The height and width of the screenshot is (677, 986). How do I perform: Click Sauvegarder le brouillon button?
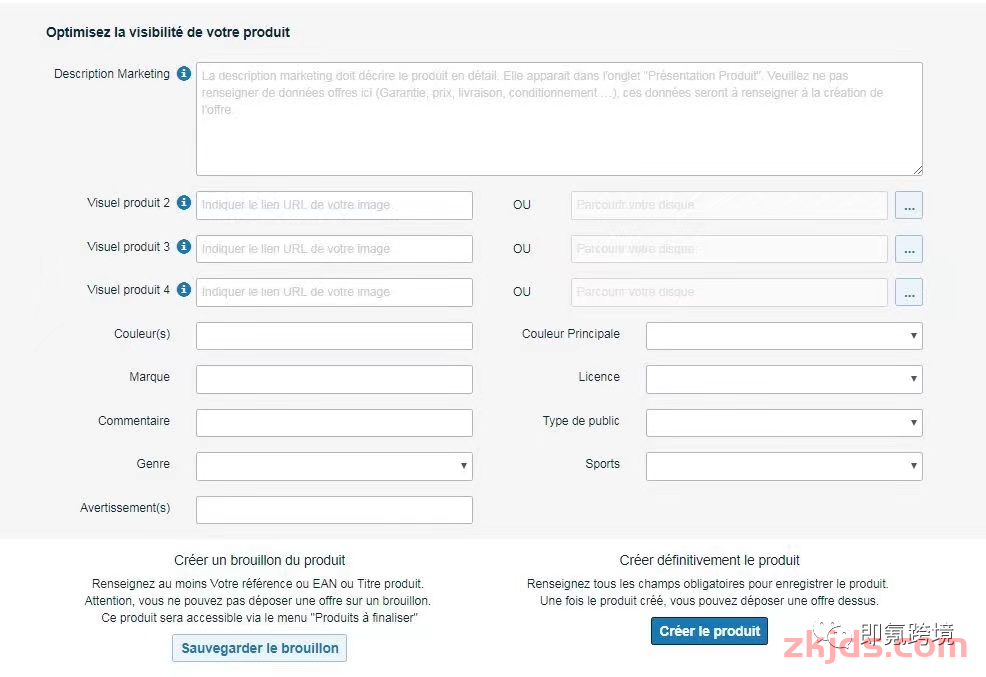[260, 648]
